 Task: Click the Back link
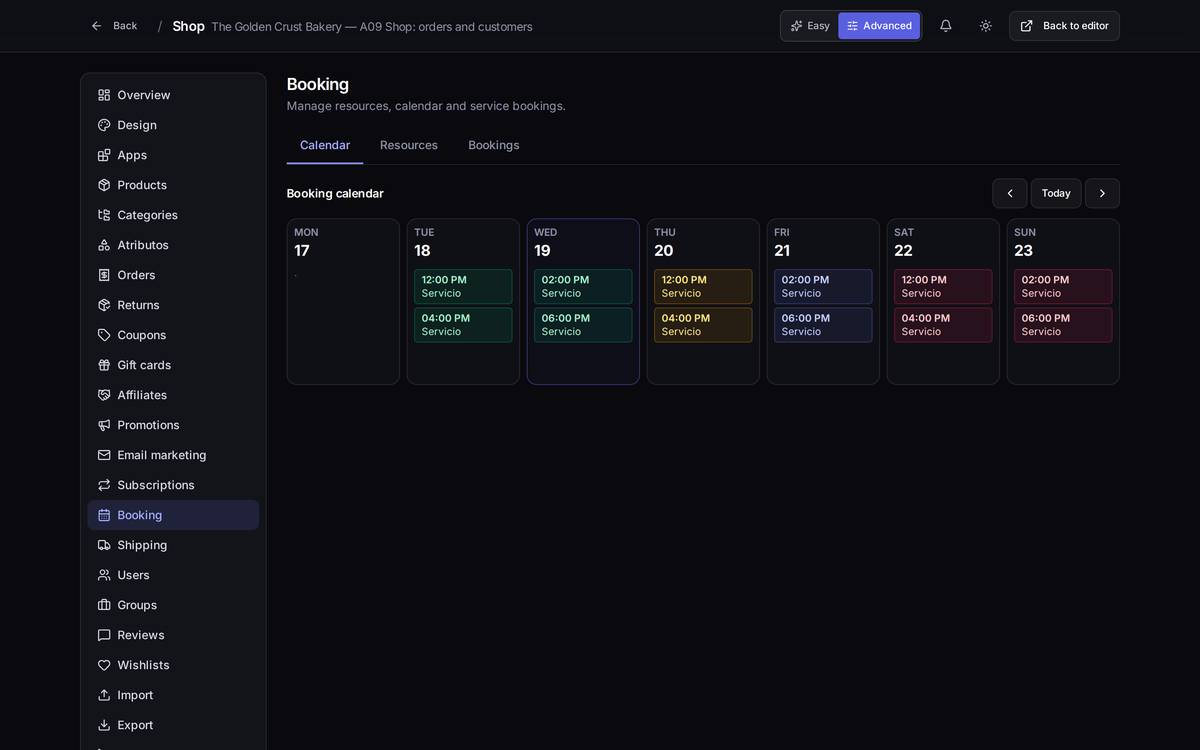114,26
